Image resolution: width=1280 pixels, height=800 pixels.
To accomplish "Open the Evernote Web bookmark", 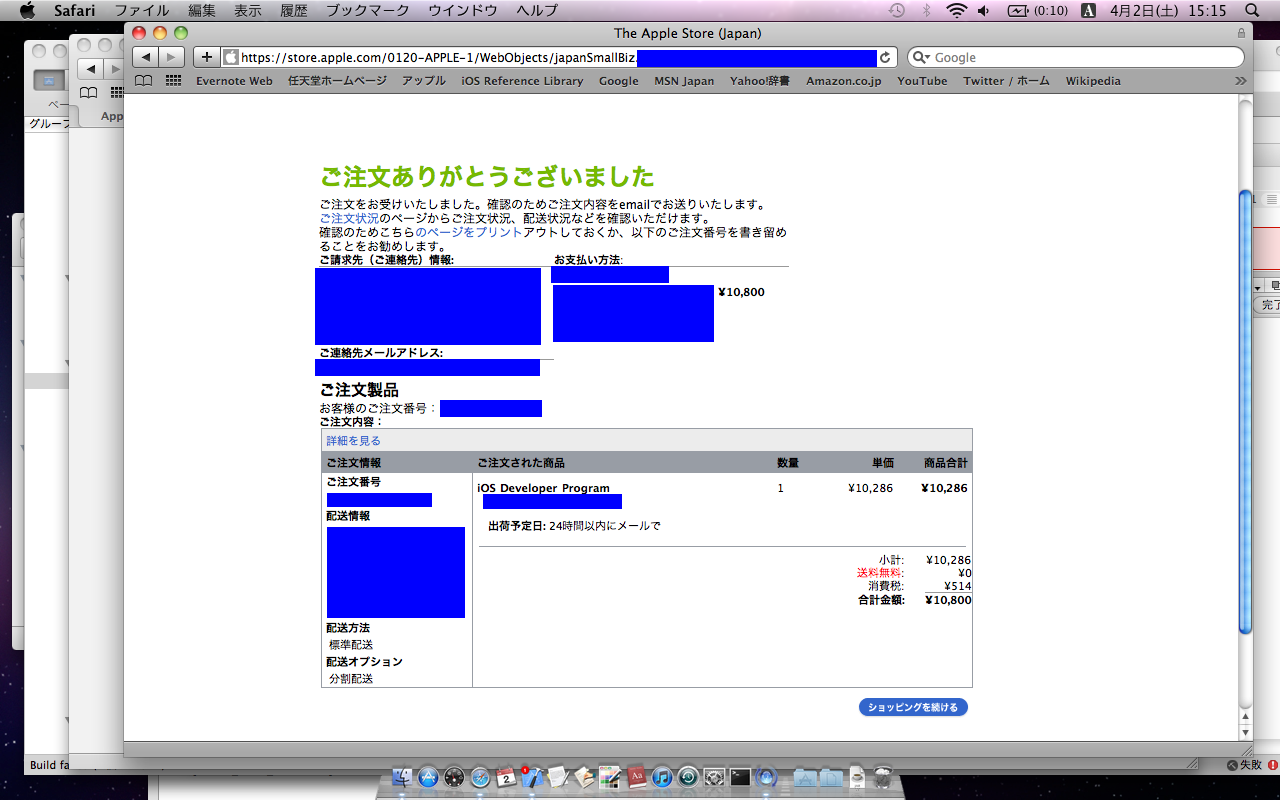I will point(234,81).
